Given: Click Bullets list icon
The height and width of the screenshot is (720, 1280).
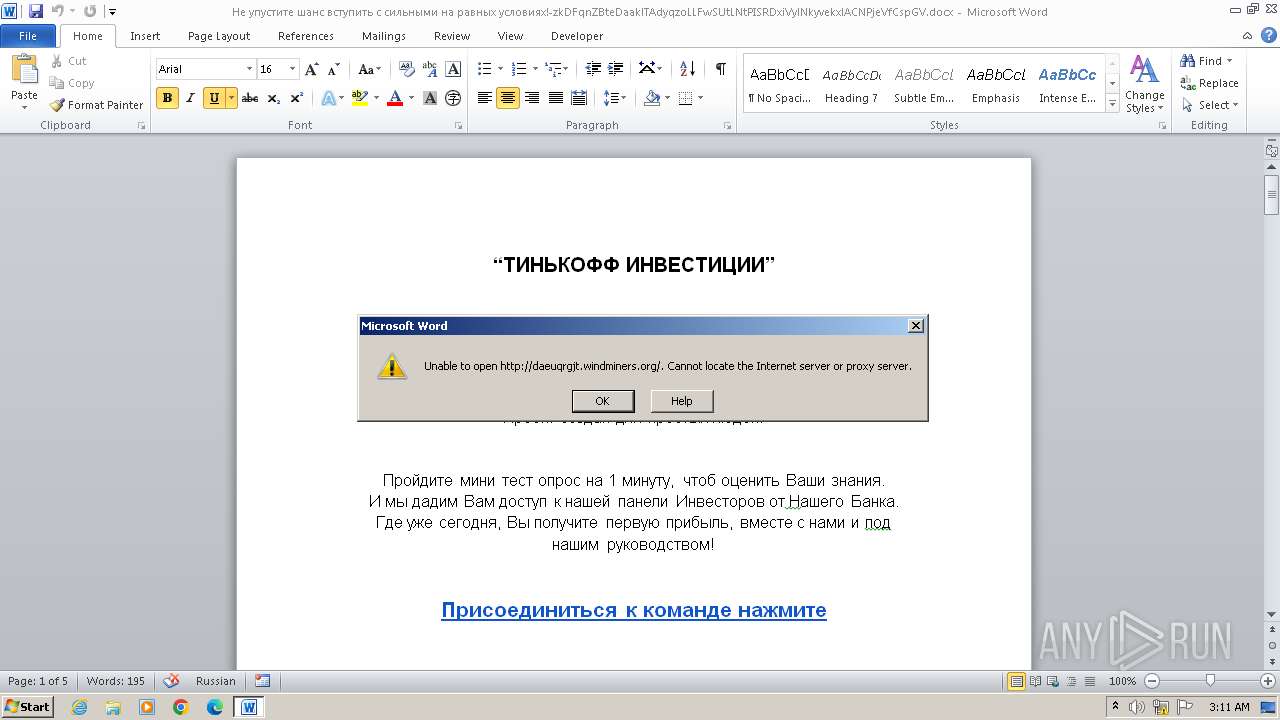Looking at the screenshot, I should (x=485, y=69).
